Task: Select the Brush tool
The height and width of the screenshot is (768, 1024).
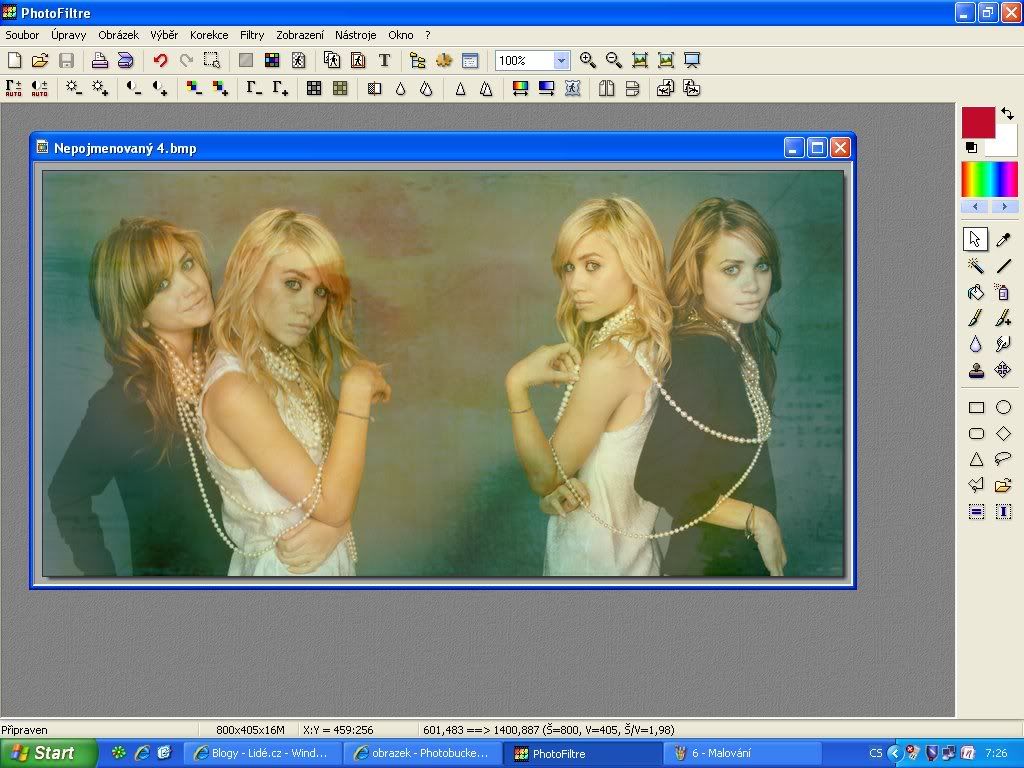Action: coord(976,318)
